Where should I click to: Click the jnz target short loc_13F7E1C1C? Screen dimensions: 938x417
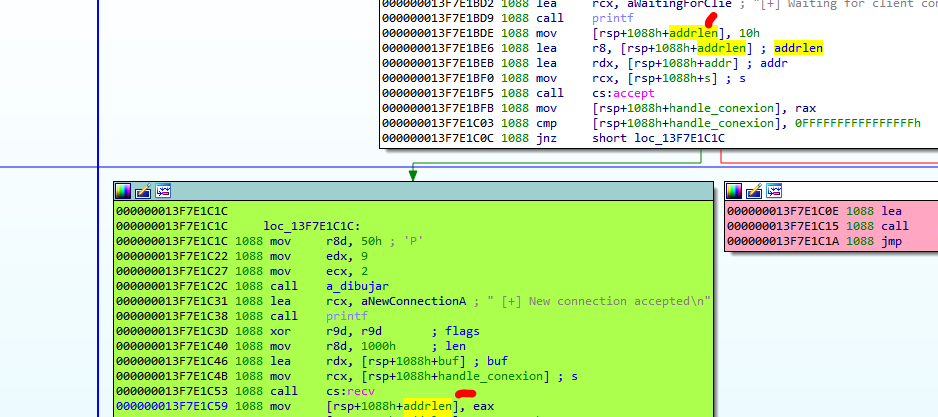[658, 138]
